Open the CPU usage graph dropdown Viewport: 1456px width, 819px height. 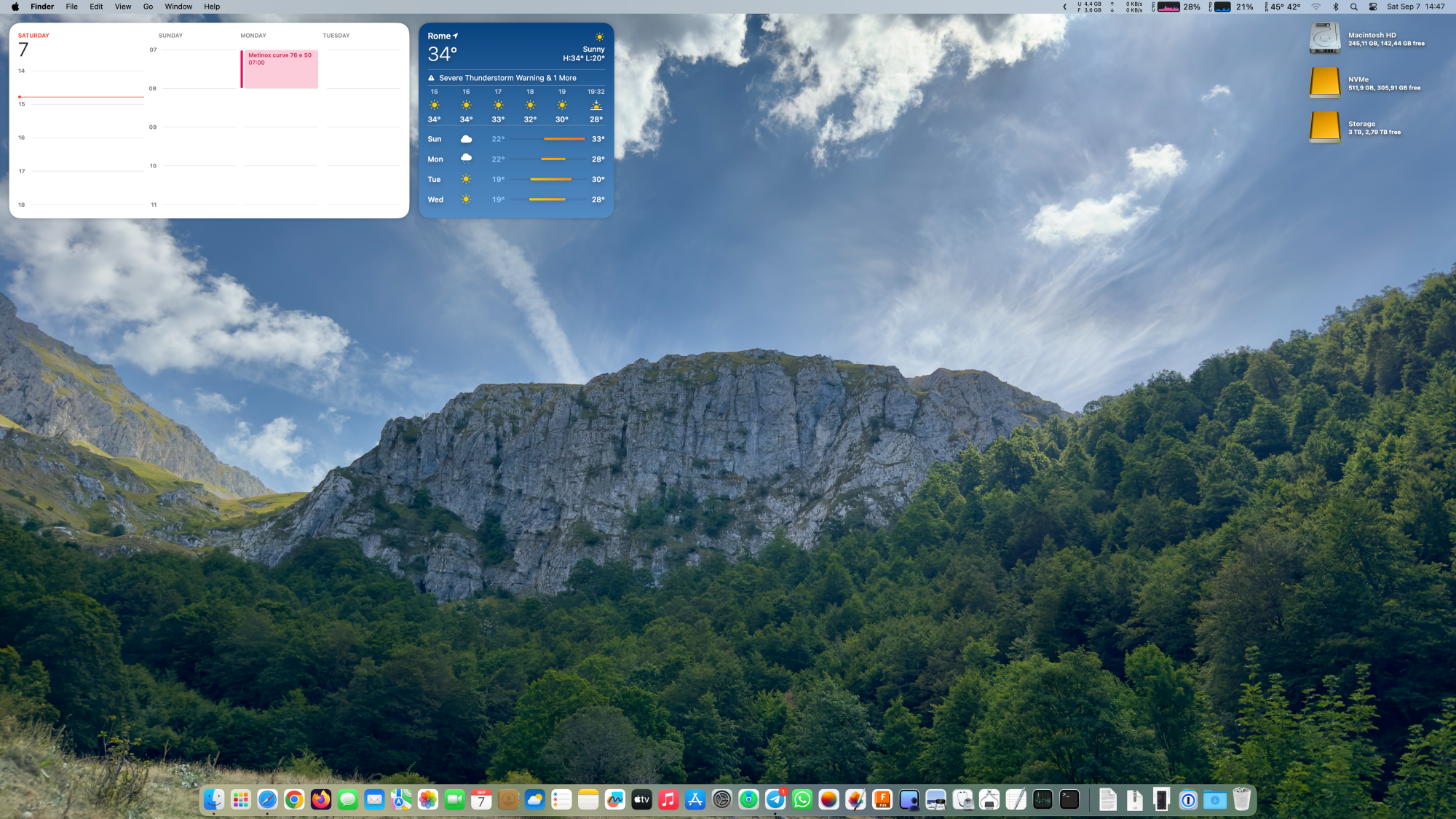coord(1168,7)
